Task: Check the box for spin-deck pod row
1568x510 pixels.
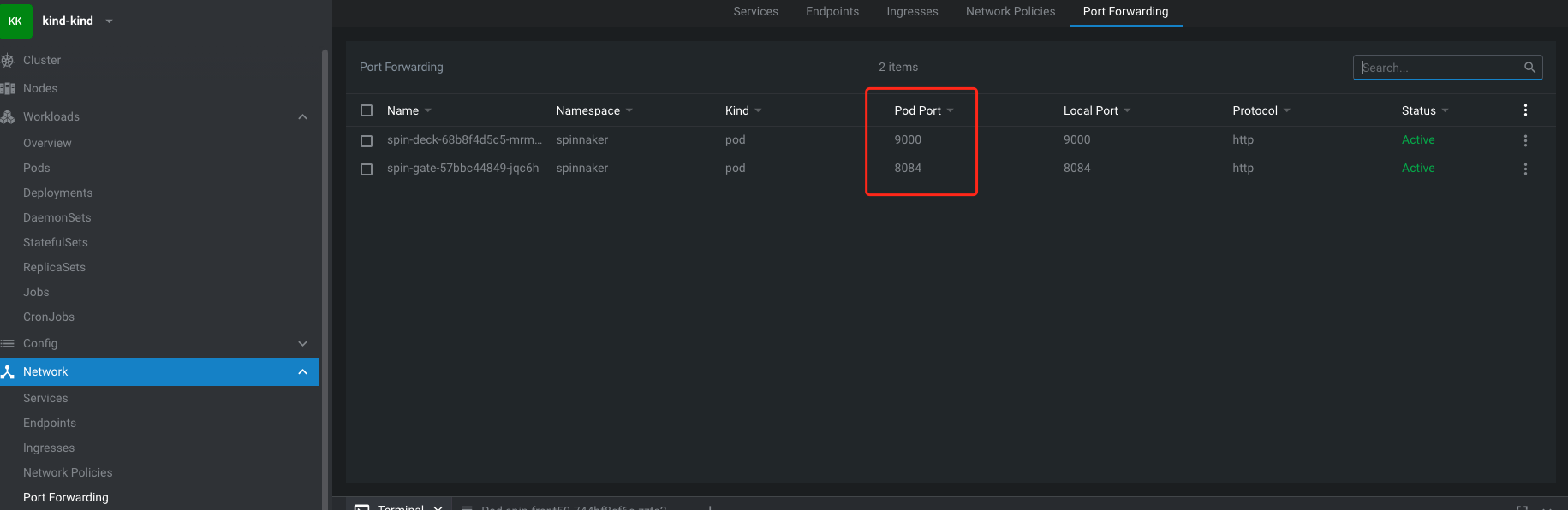Action: (x=367, y=140)
